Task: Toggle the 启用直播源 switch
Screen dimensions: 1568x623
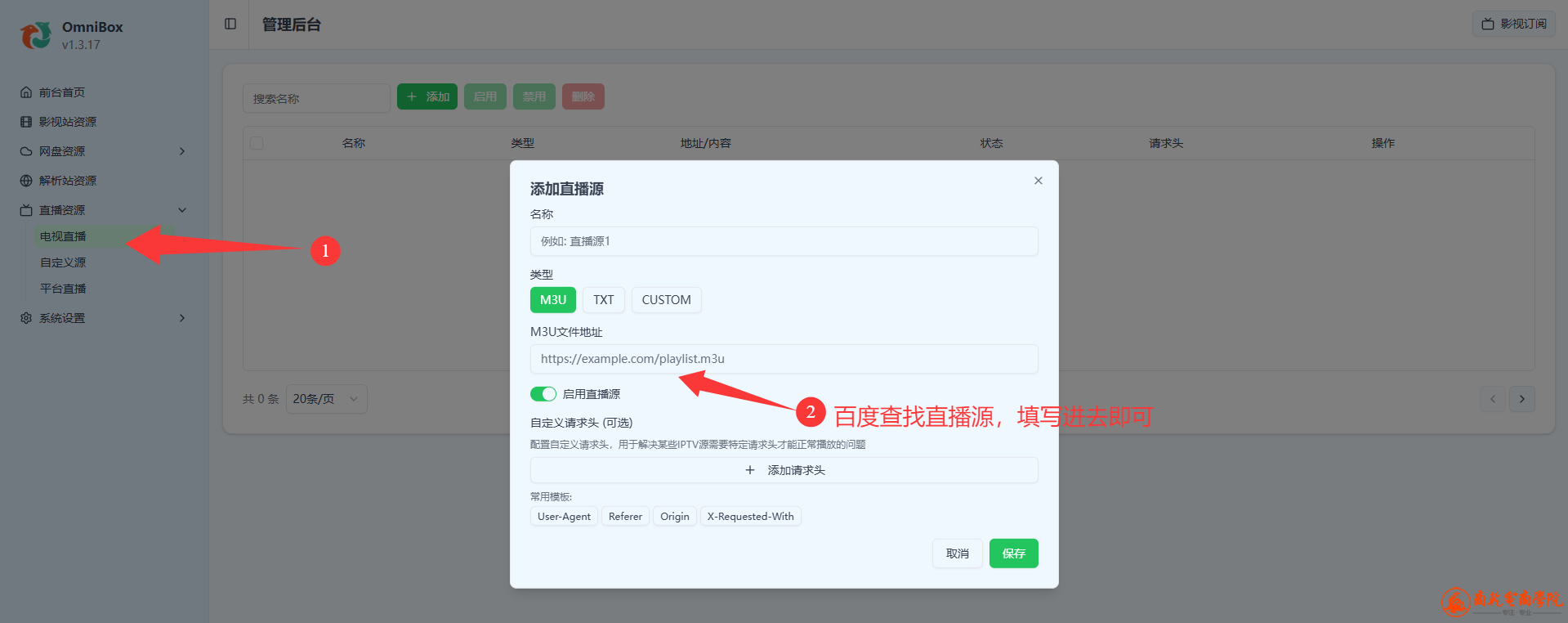Action: [x=543, y=394]
